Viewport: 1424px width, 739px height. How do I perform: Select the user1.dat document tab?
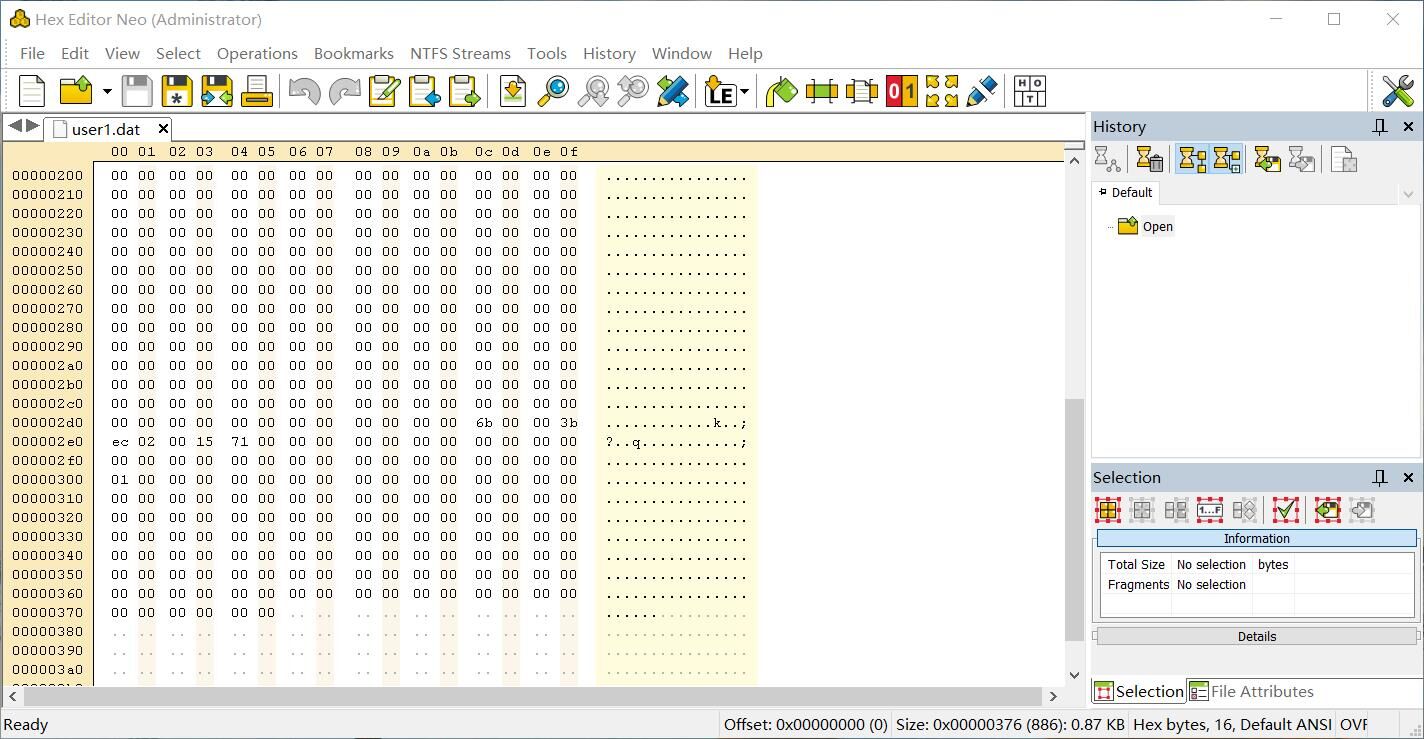click(x=105, y=129)
